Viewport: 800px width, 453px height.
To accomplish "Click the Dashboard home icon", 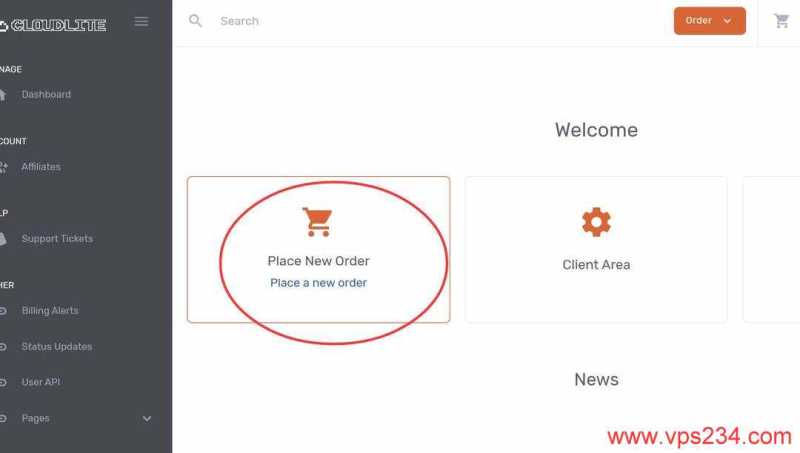I will click(x=3, y=94).
